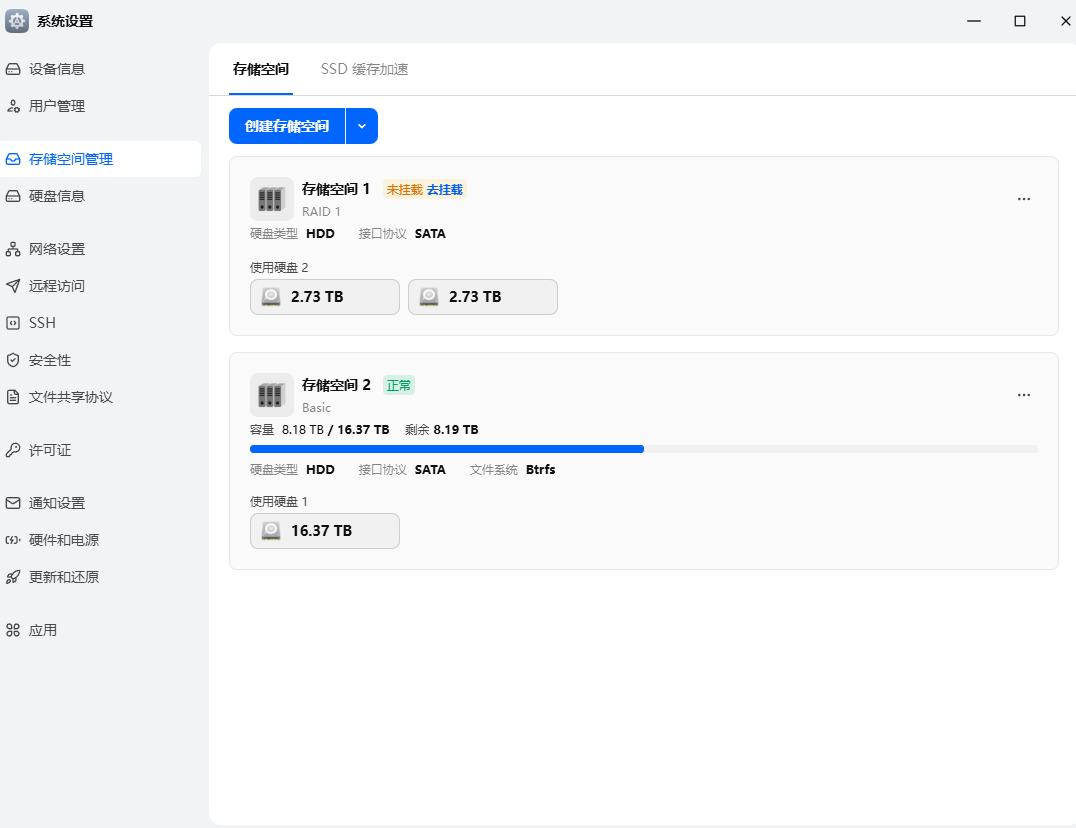Image resolution: width=1076 pixels, height=828 pixels.
Task: Open more options for 存储空间 1
Action: (x=1024, y=199)
